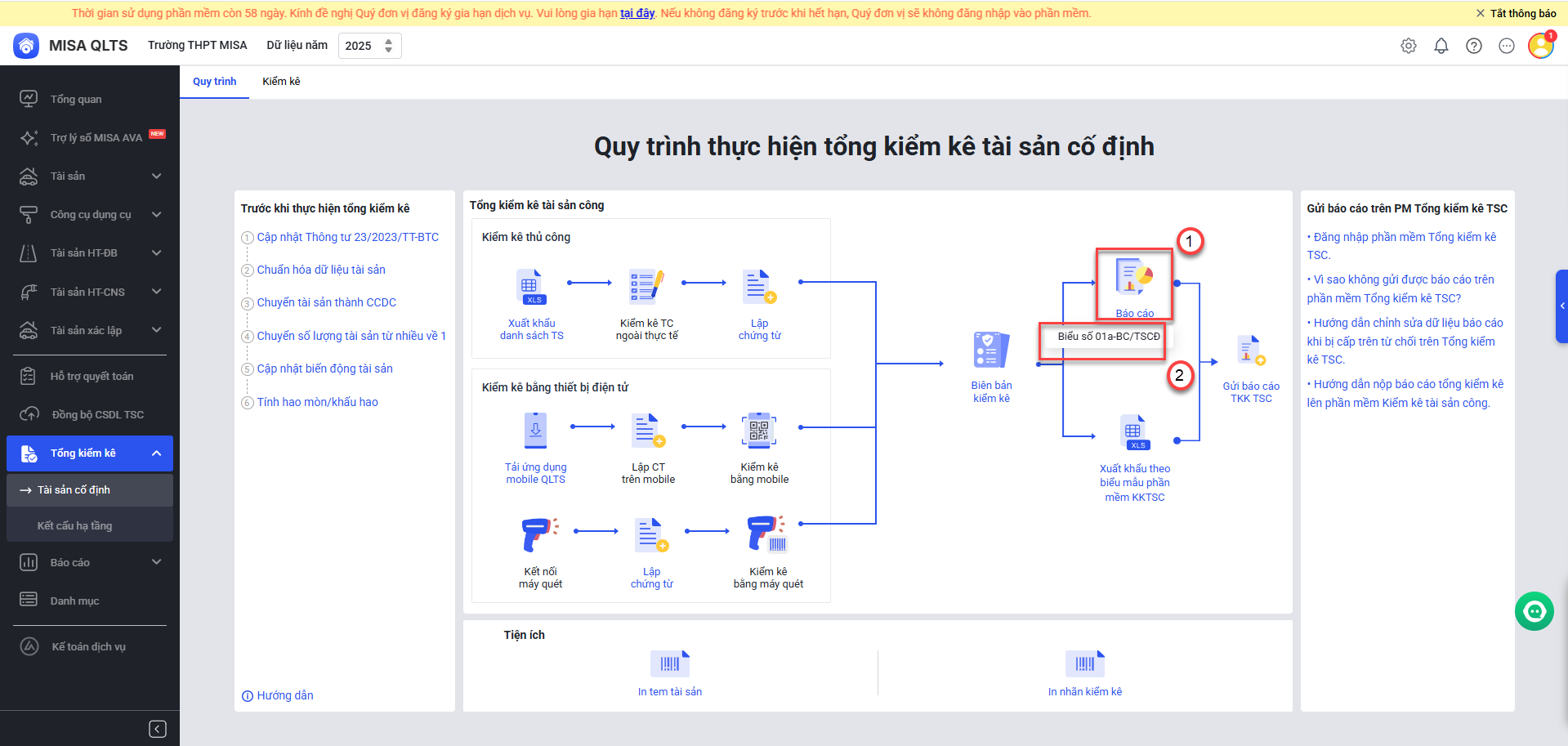Open the settings gear icon
The image size is (1568, 746).
click(1408, 46)
